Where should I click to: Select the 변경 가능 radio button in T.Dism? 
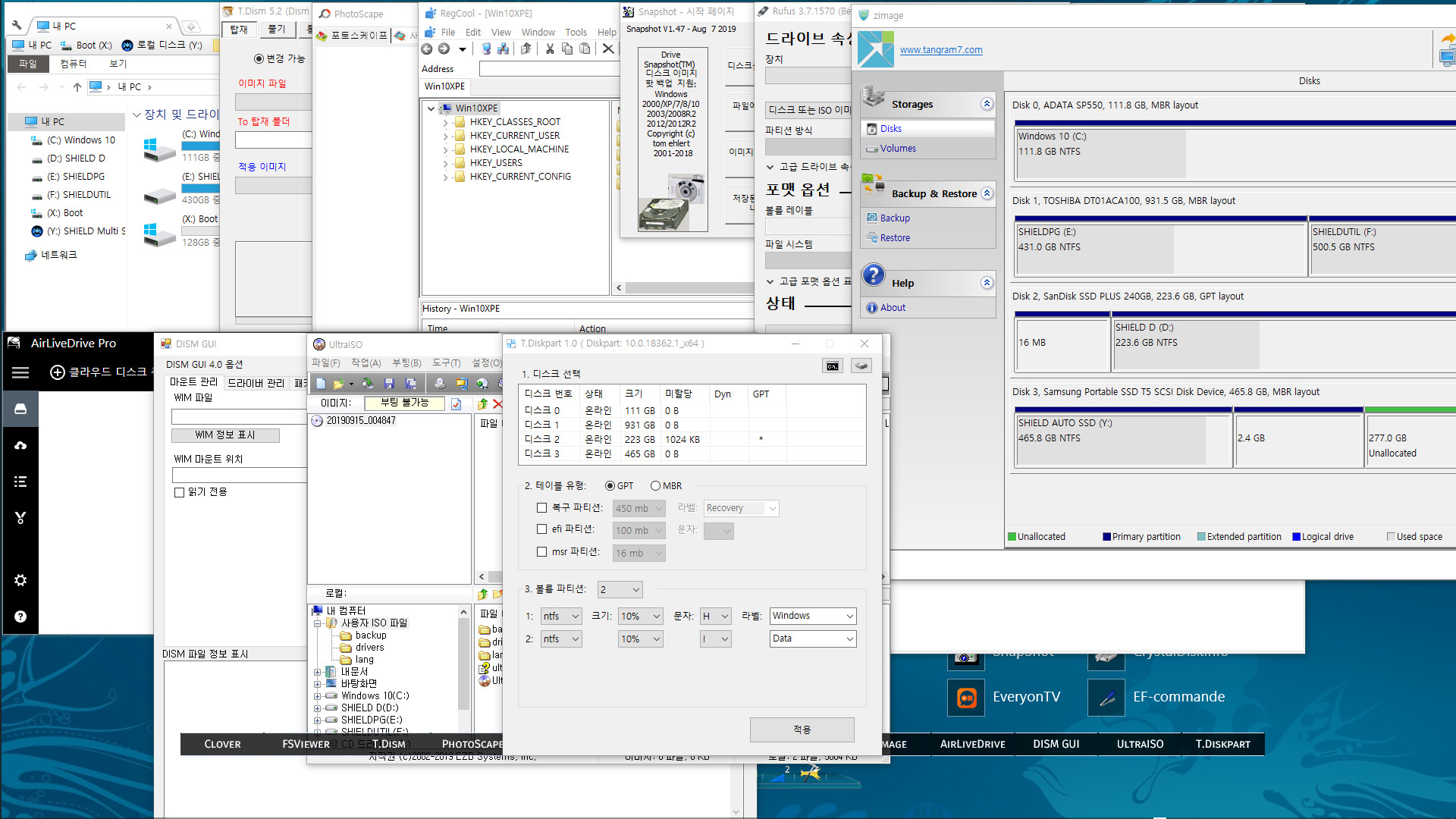[259, 58]
